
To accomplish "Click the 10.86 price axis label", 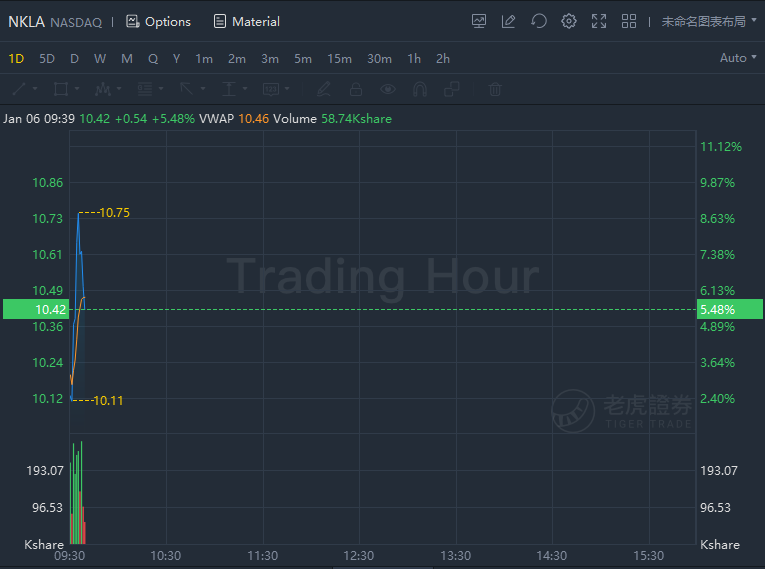I will pos(48,183).
